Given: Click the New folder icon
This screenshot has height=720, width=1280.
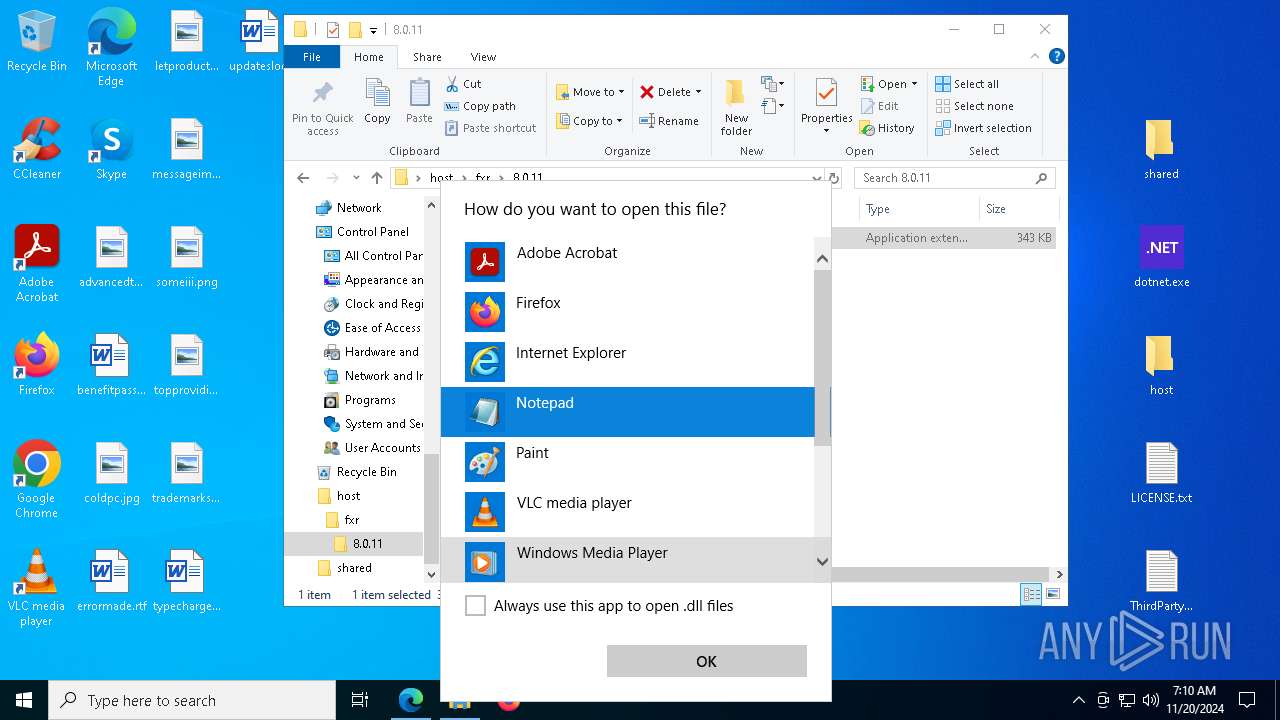Looking at the screenshot, I should (736, 108).
